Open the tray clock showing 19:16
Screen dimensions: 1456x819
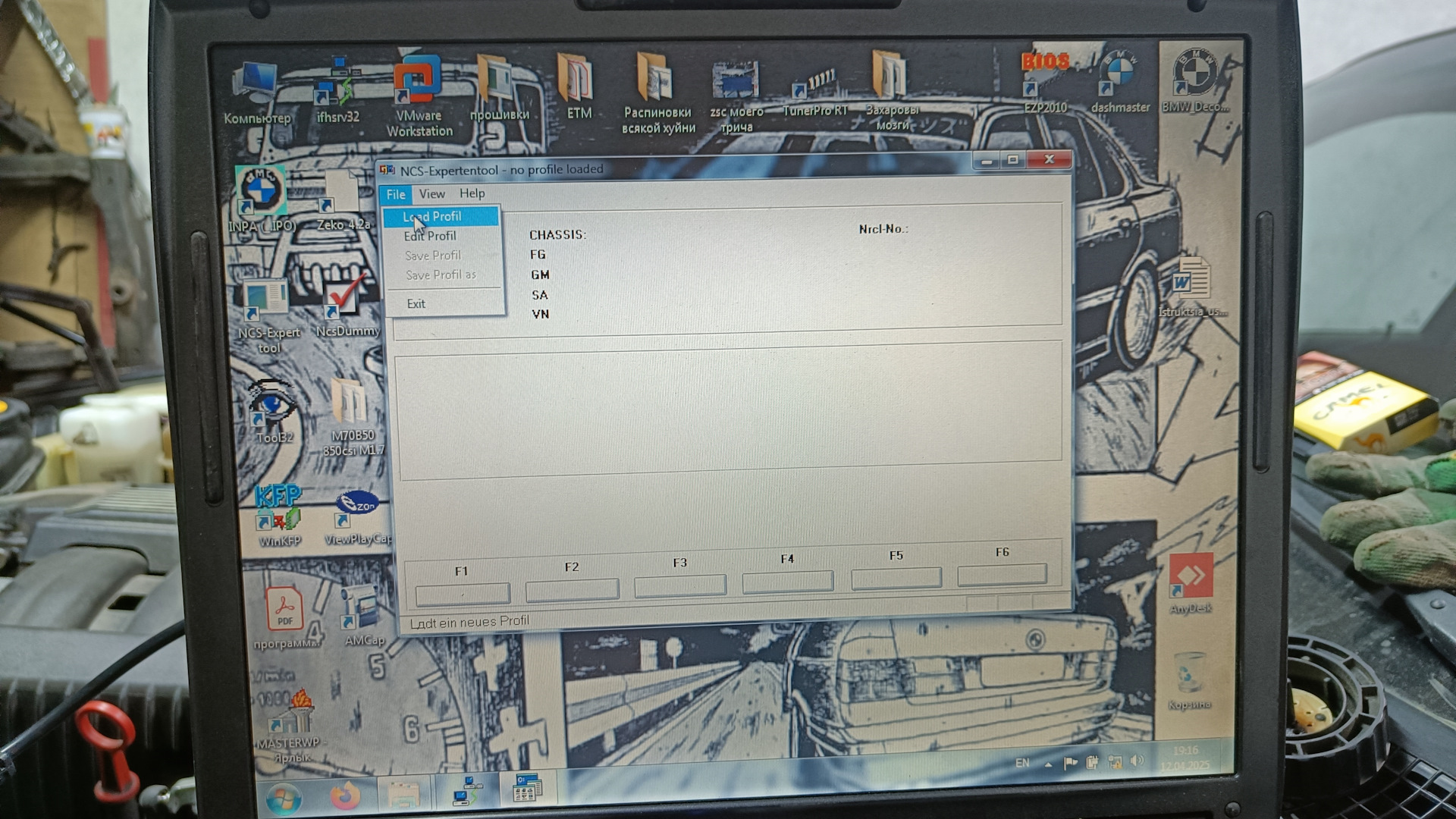[x=1185, y=758]
